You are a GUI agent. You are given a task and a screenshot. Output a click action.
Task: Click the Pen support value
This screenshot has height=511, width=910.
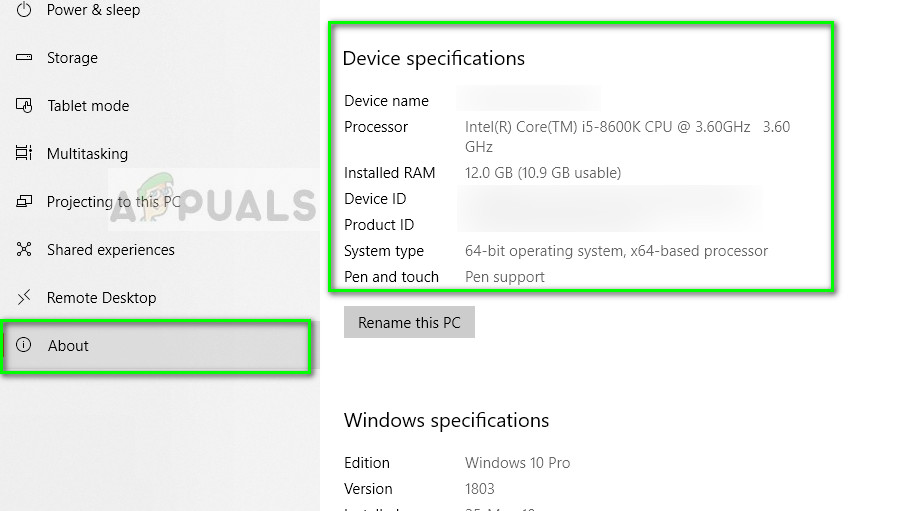[x=505, y=277]
